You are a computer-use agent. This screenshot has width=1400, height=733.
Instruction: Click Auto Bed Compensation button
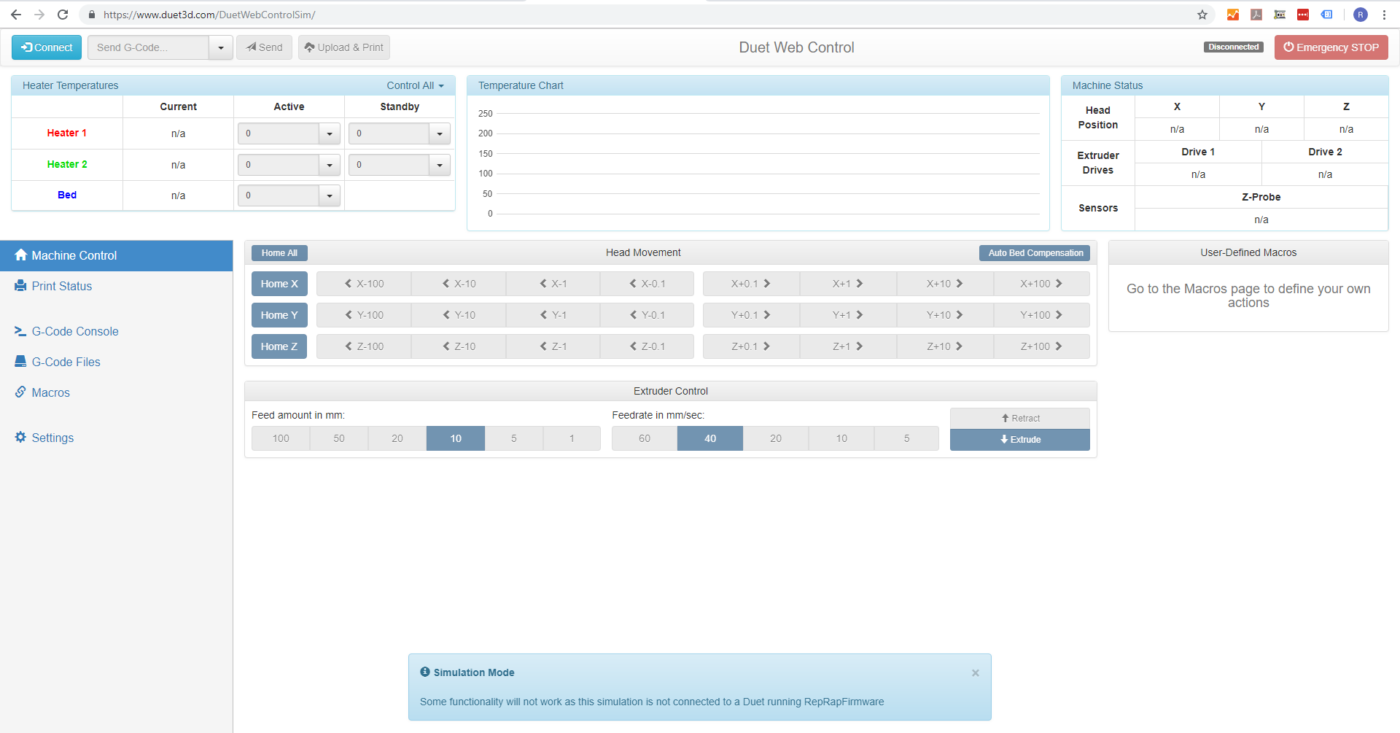[x=1034, y=253]
